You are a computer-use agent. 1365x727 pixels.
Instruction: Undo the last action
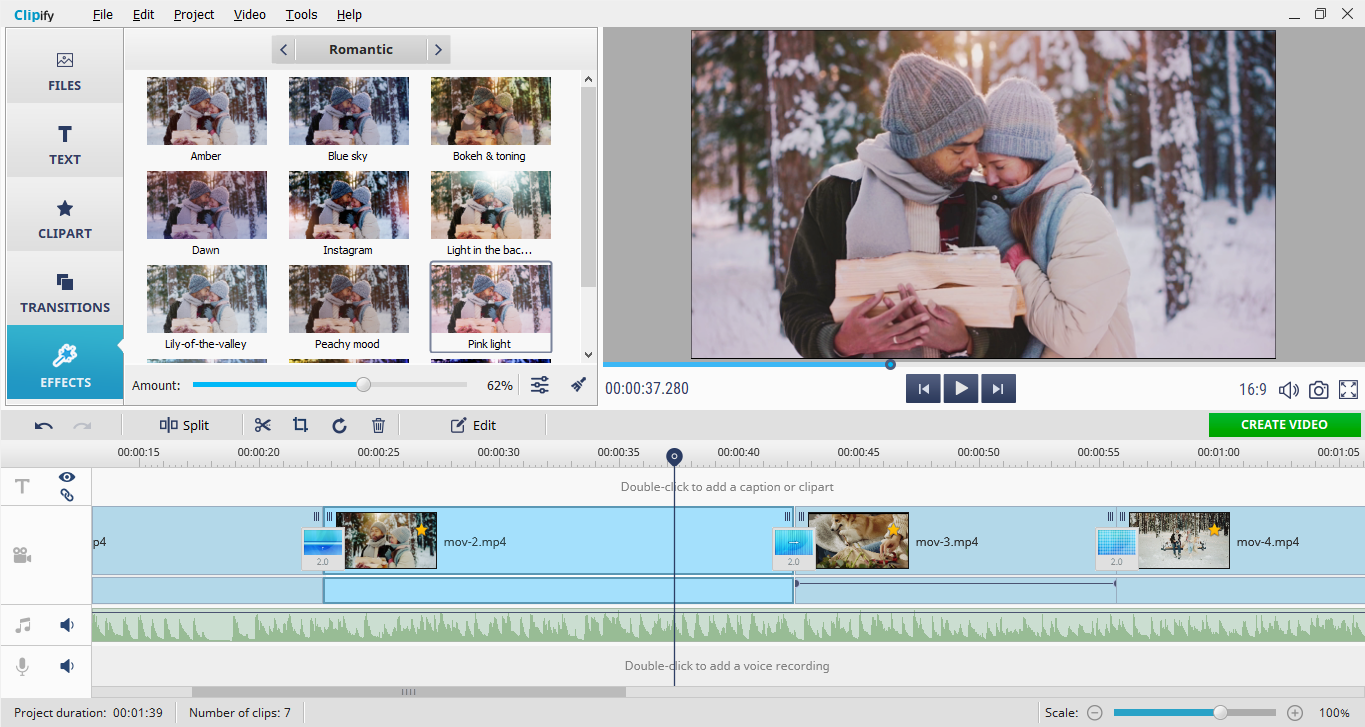[44, 425]
